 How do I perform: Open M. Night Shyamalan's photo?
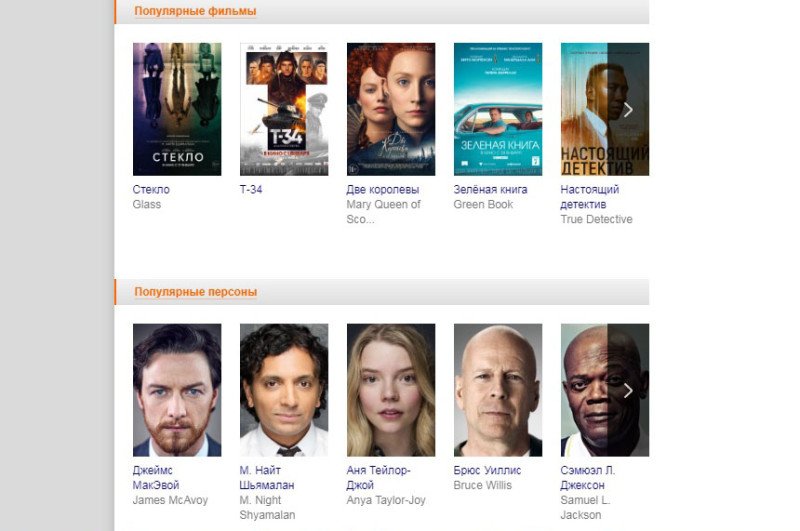(284, 390)
